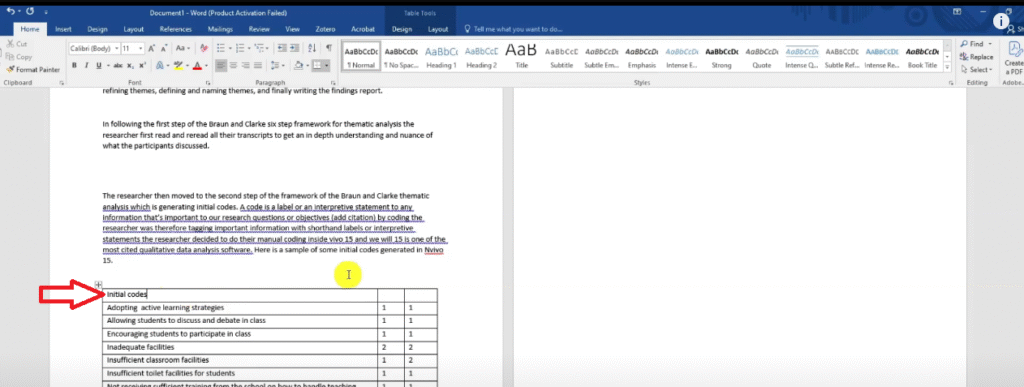Viewport: 1024px width, 387px height.
Task: Apply the Heading 2 style
Action: pos(481,57)
